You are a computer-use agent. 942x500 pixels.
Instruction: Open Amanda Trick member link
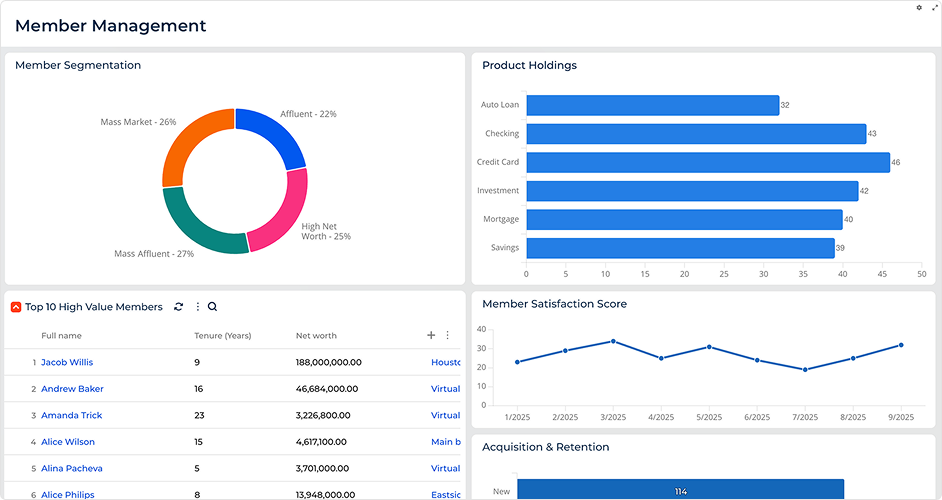pos(71,415)
